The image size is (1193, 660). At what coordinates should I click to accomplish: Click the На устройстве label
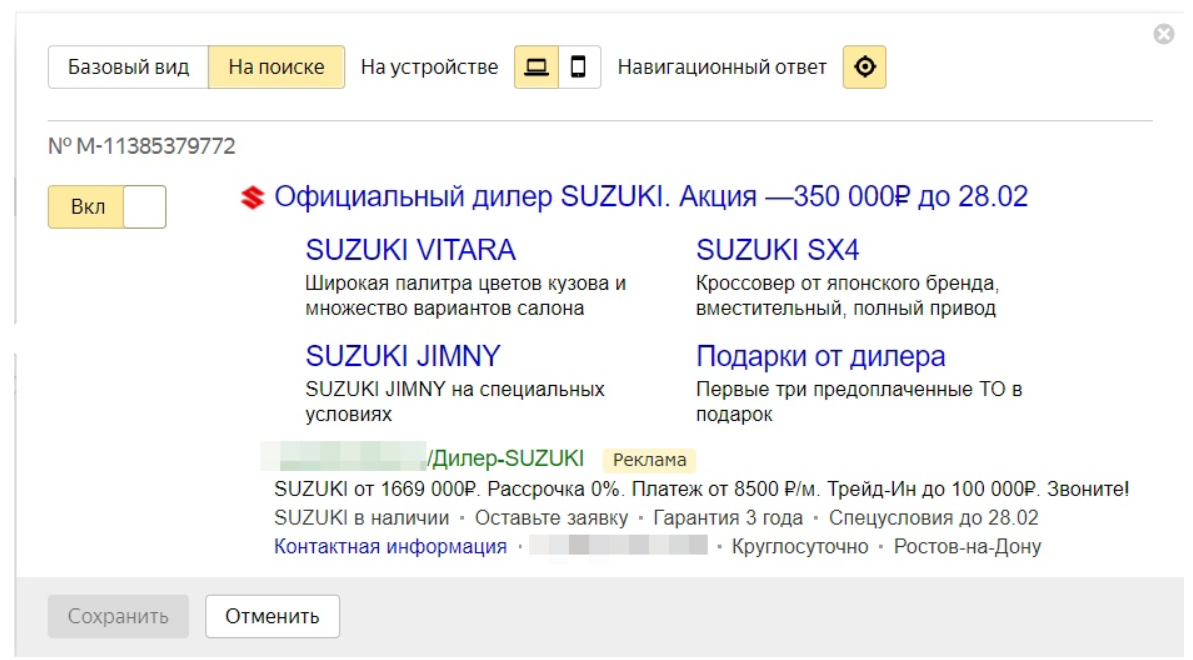[429, 67]
